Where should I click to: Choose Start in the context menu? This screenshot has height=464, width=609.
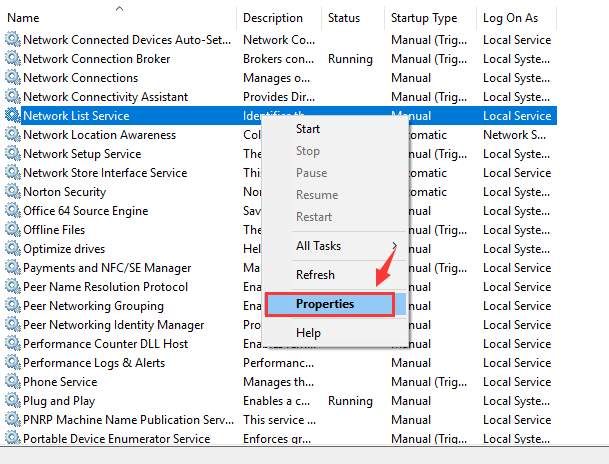[308, 129]
